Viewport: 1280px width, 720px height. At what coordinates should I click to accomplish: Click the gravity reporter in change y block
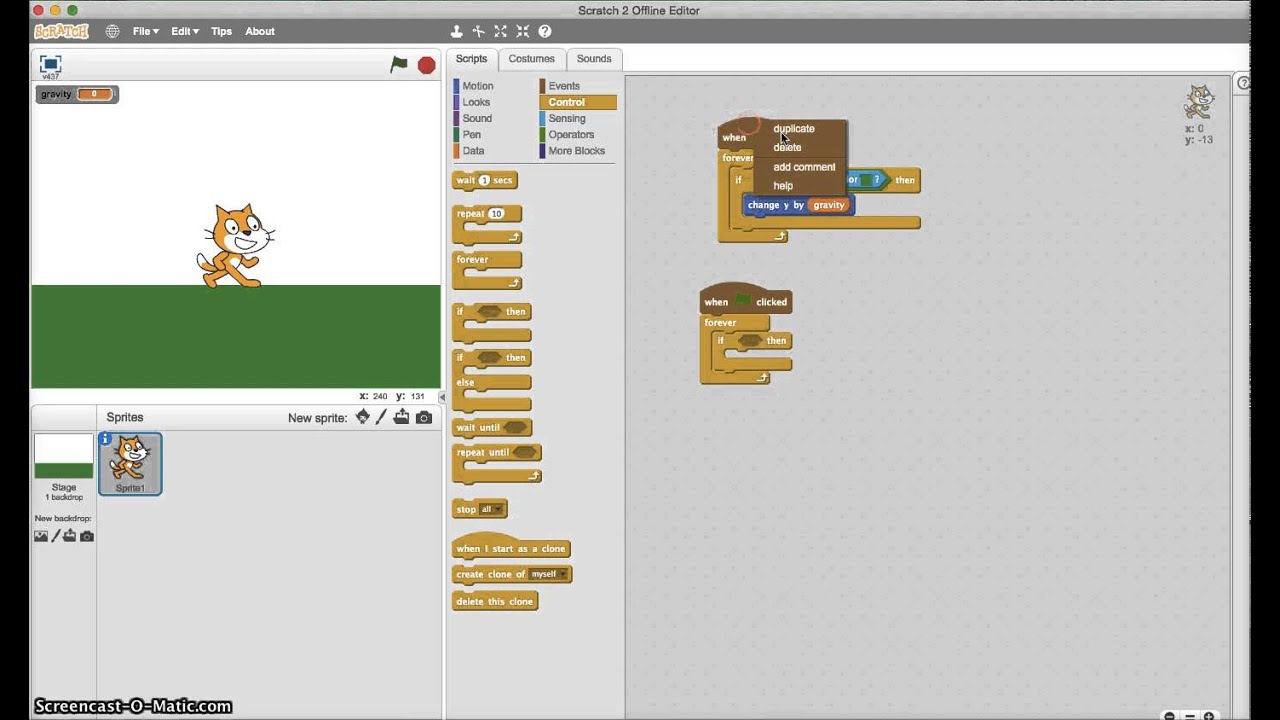click(x=828, y=205)
